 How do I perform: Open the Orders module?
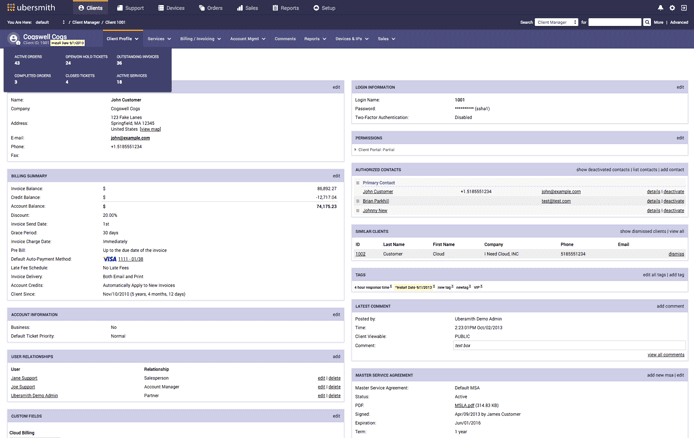click(x=211, y=8)
